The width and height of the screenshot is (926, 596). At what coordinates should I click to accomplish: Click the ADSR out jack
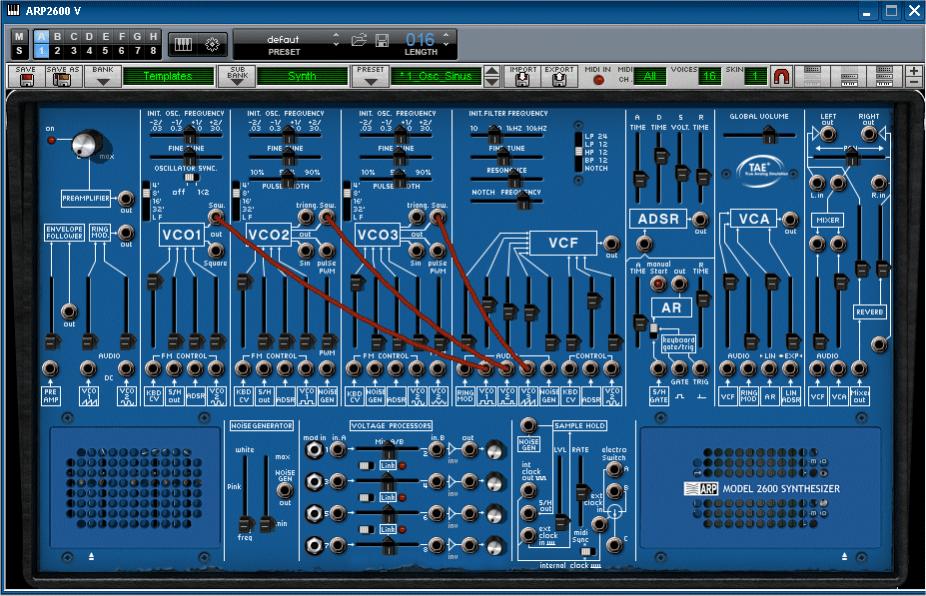tap(700, 220)
